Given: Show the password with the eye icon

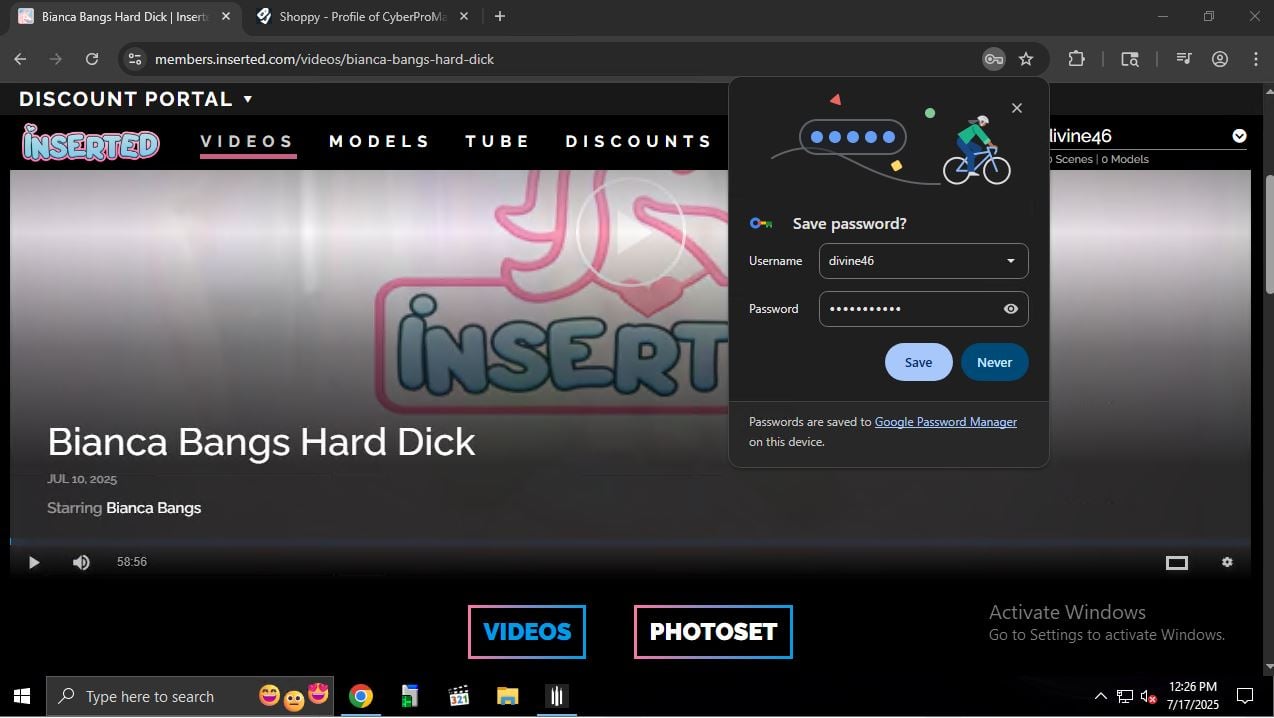Looking at the screenshot, I should [x=1011, y=309].
